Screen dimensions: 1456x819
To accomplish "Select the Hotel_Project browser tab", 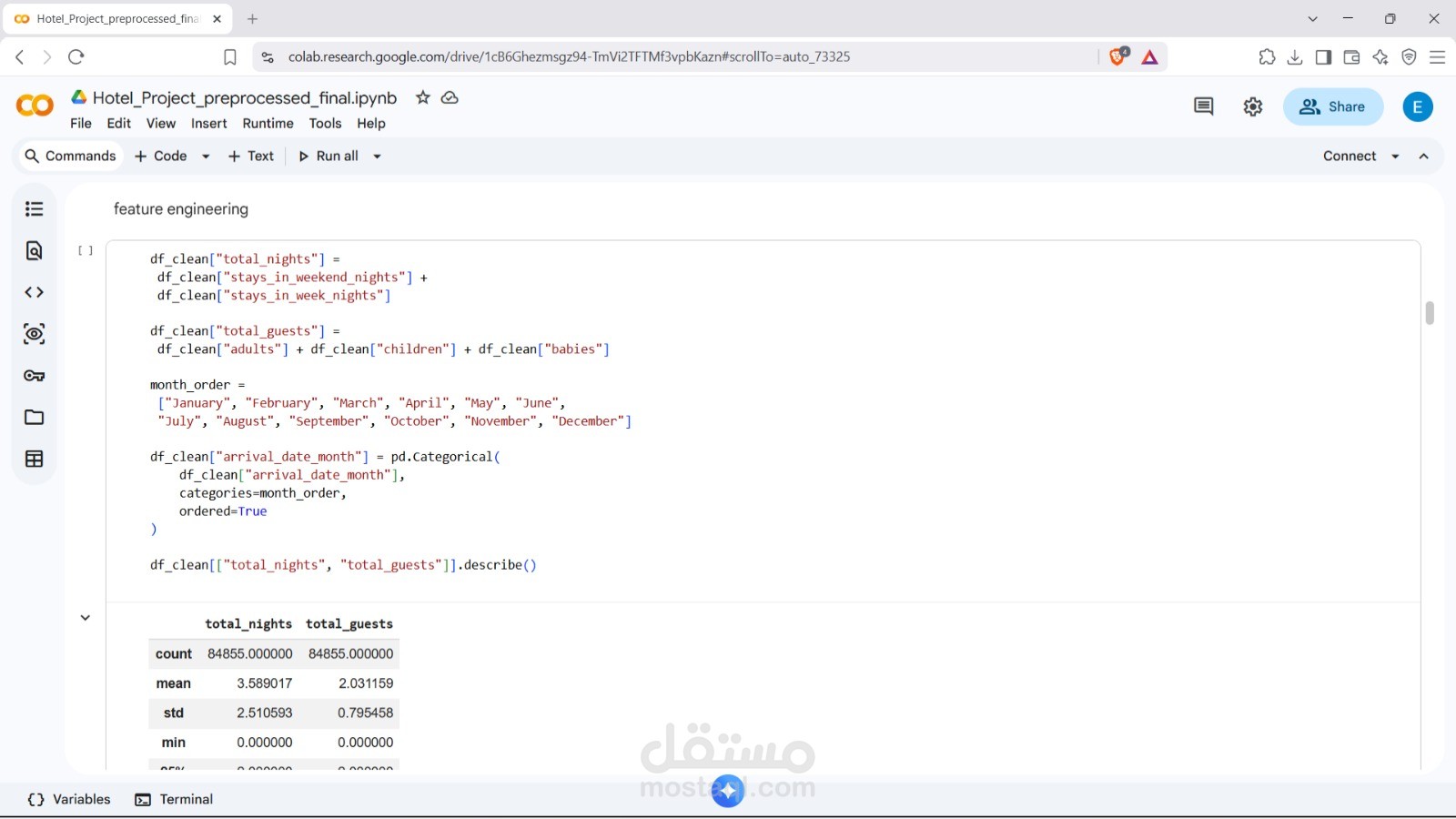I will [116, 18].
